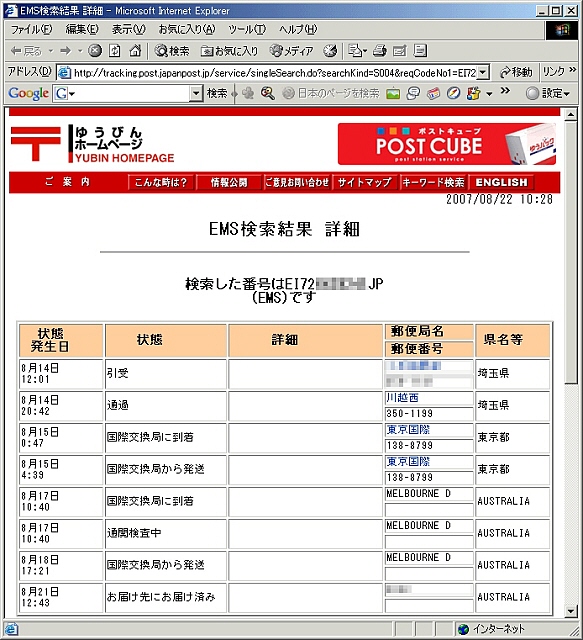Open お気に入り favorites toolbar button
Screen dimensions: 583x640
229,51
